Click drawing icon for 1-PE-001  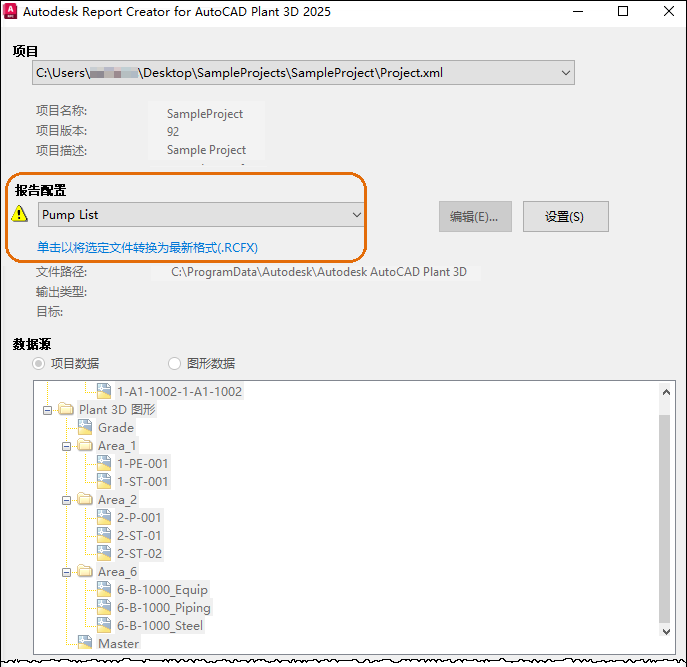[x=104, y=463]
